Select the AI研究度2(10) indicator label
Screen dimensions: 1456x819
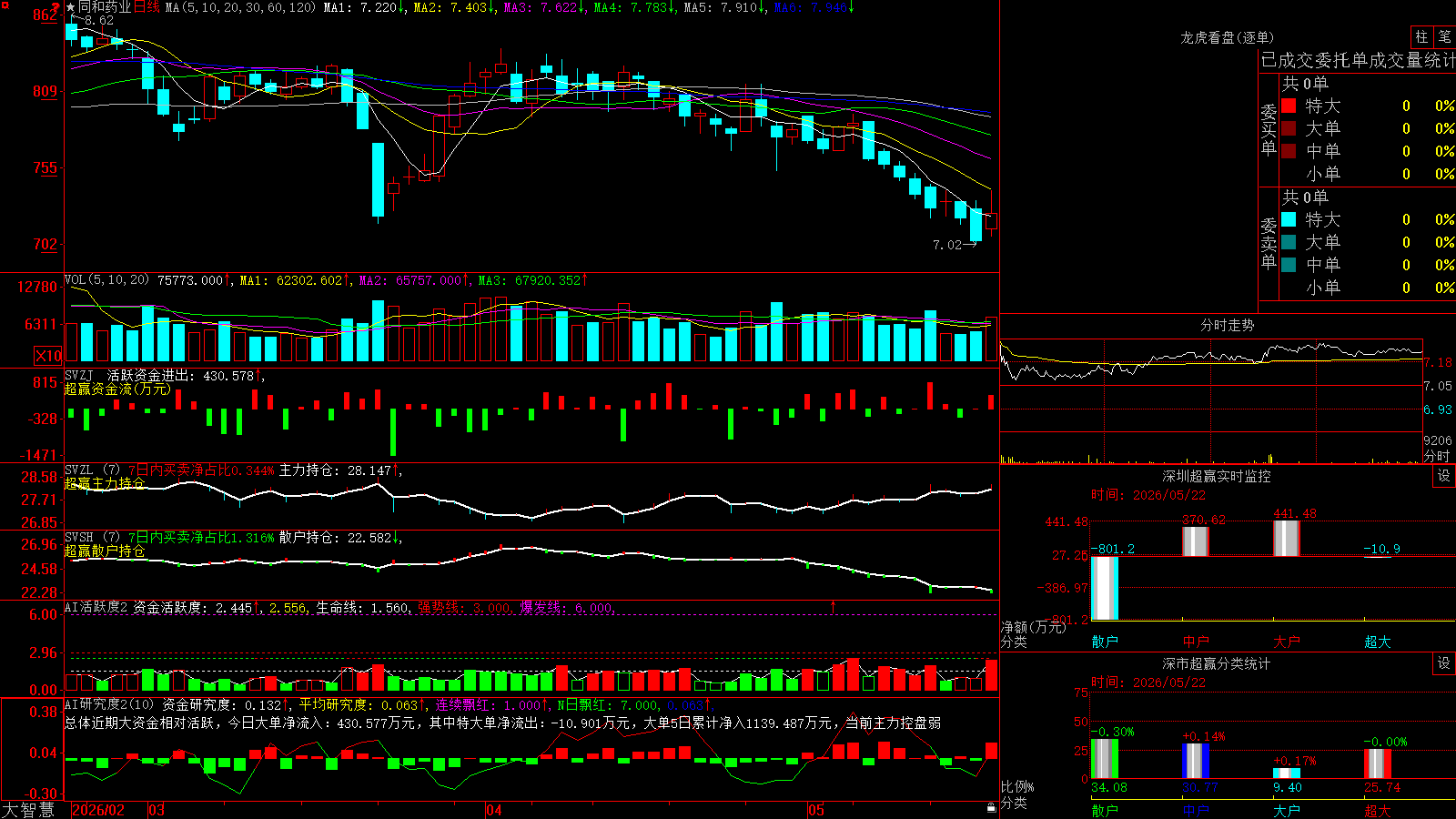click(x=110, y=704)
